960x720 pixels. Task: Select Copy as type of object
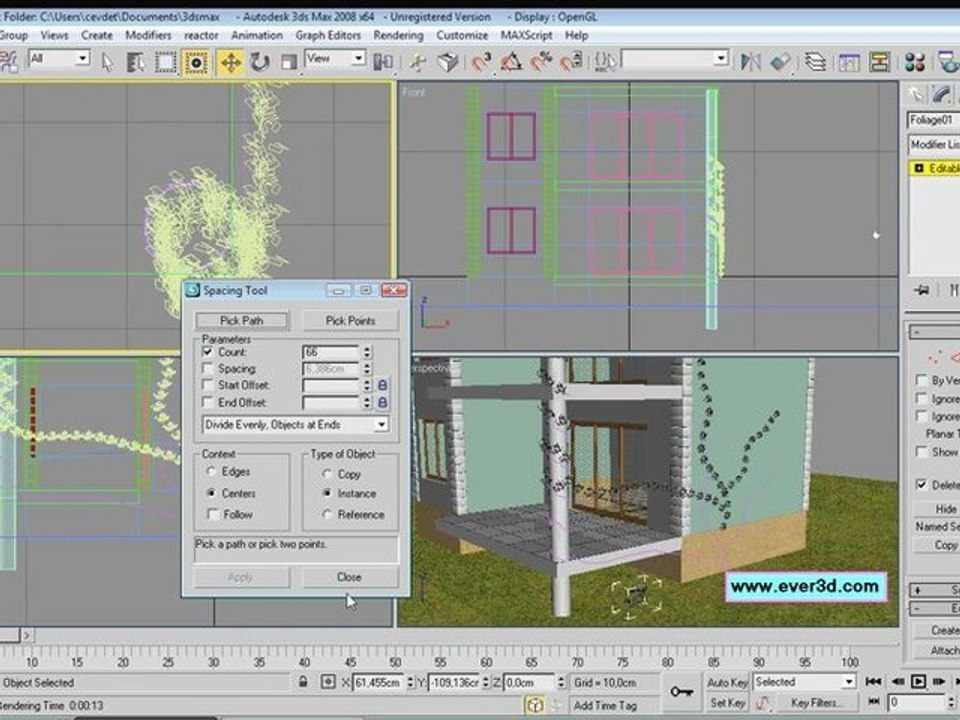click(x=328, y=474)
